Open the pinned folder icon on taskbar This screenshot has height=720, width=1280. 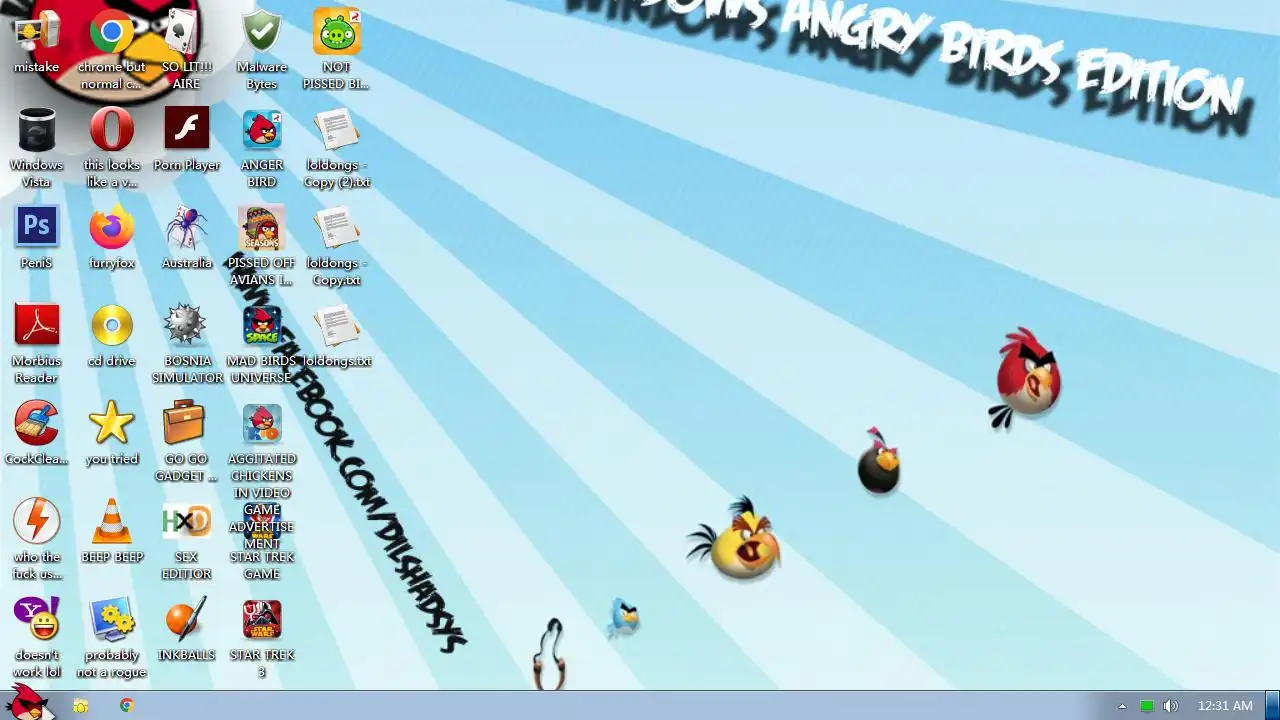tap(81, 706)
